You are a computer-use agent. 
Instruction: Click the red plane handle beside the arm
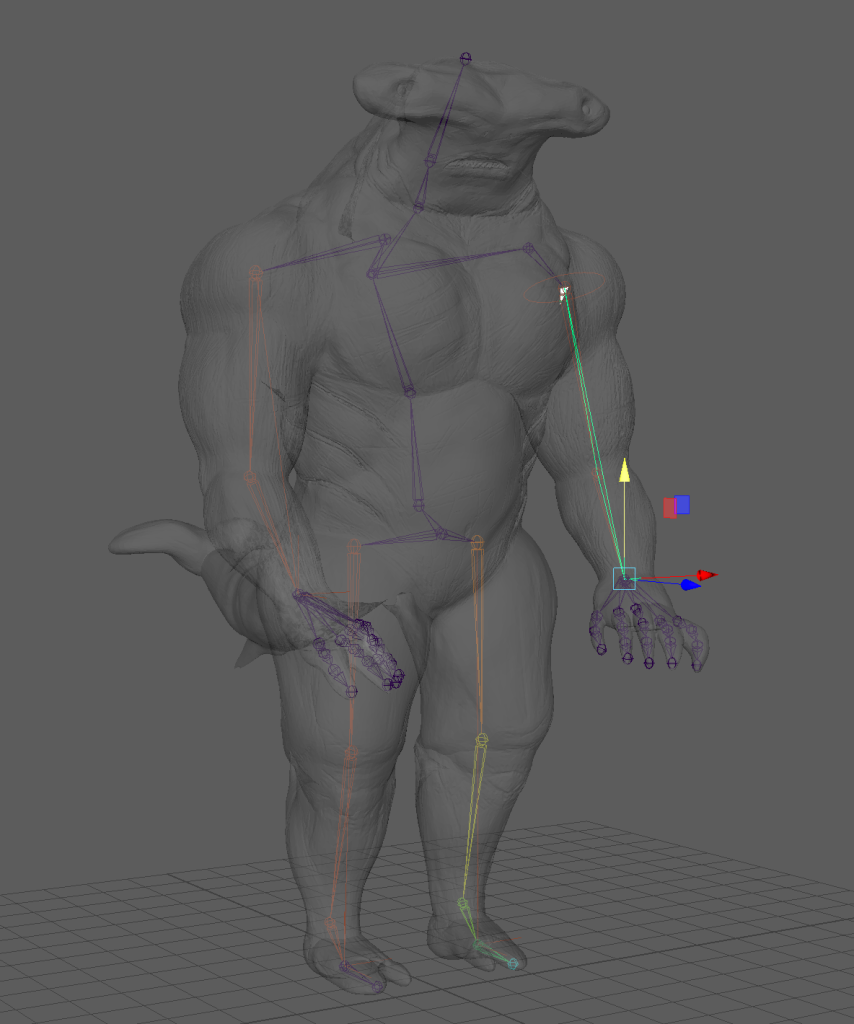669,508
